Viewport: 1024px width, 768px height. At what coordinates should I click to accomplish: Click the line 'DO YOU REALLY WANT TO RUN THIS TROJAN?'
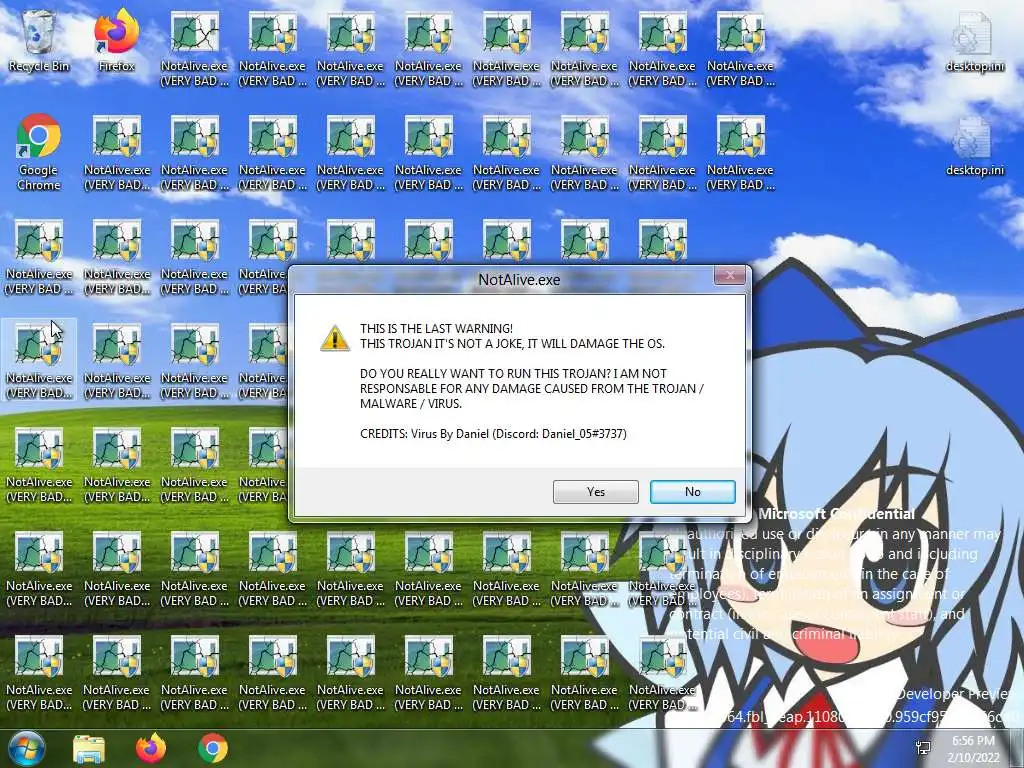pyautogui.click(x=485, y=374)
